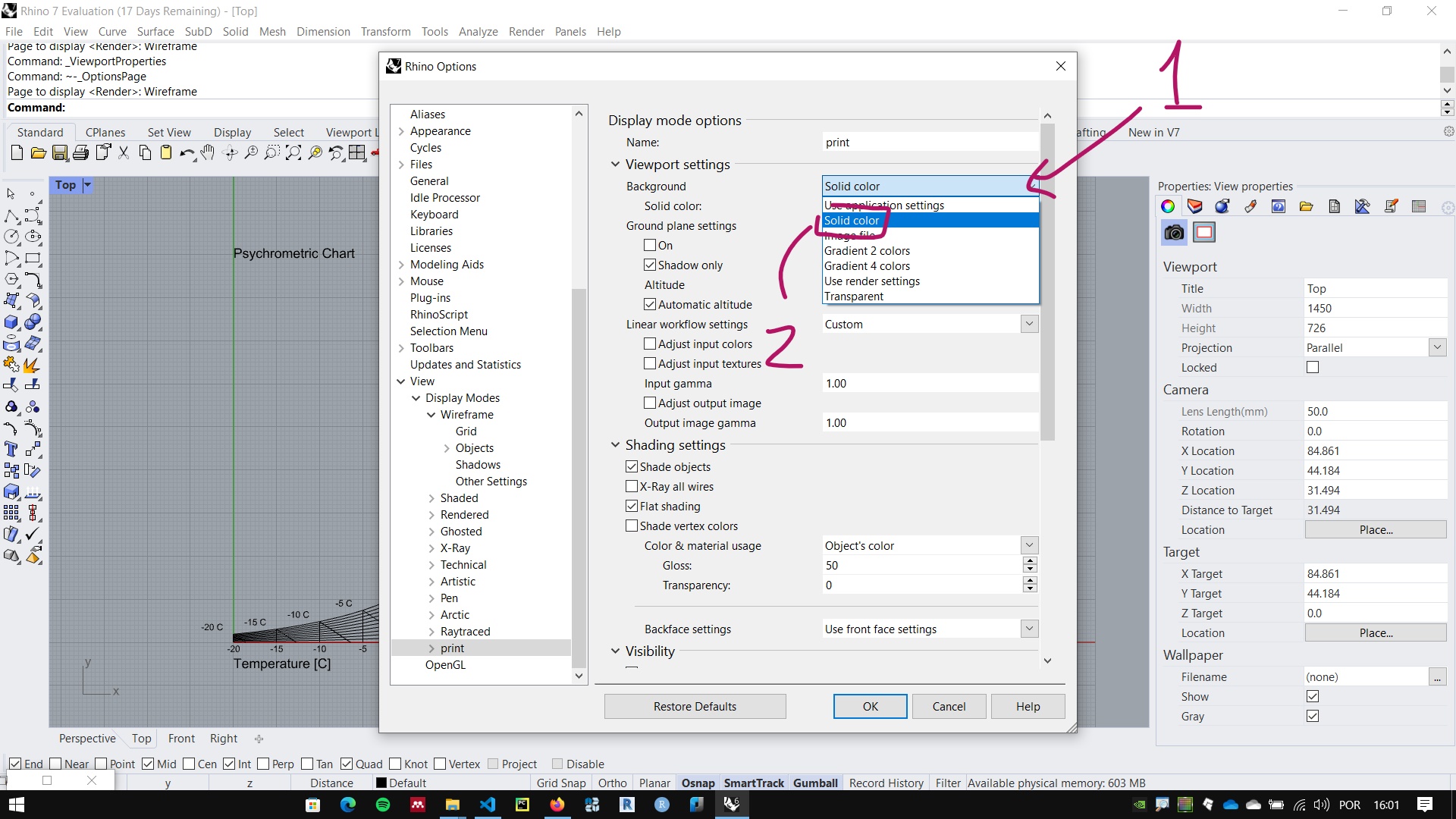This screenshot has width=1456, height=819.
Task: Select Transparent in the Background dropdown list
Action: click(930, 296)
